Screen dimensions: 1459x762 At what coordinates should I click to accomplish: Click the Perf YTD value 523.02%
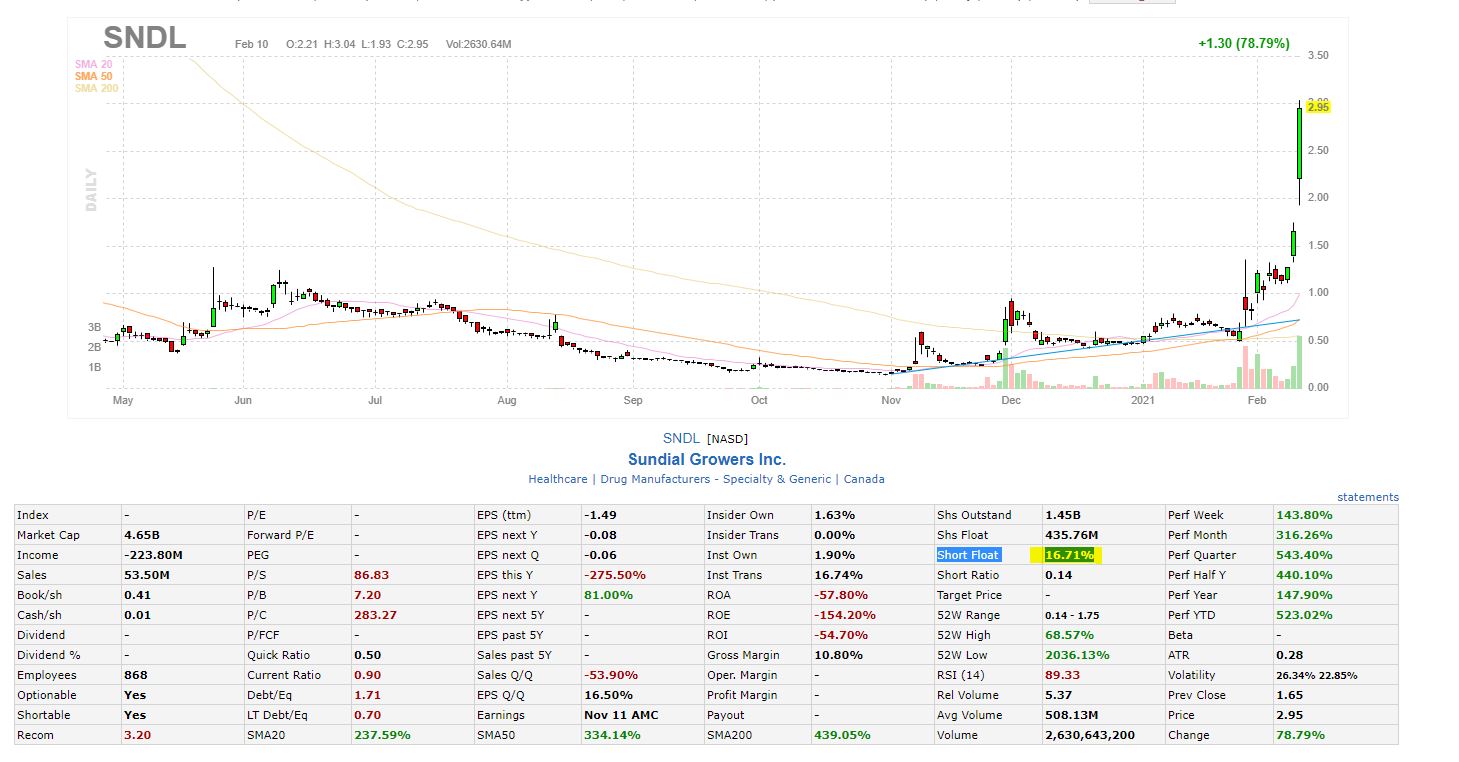[x=1305, y=615]
